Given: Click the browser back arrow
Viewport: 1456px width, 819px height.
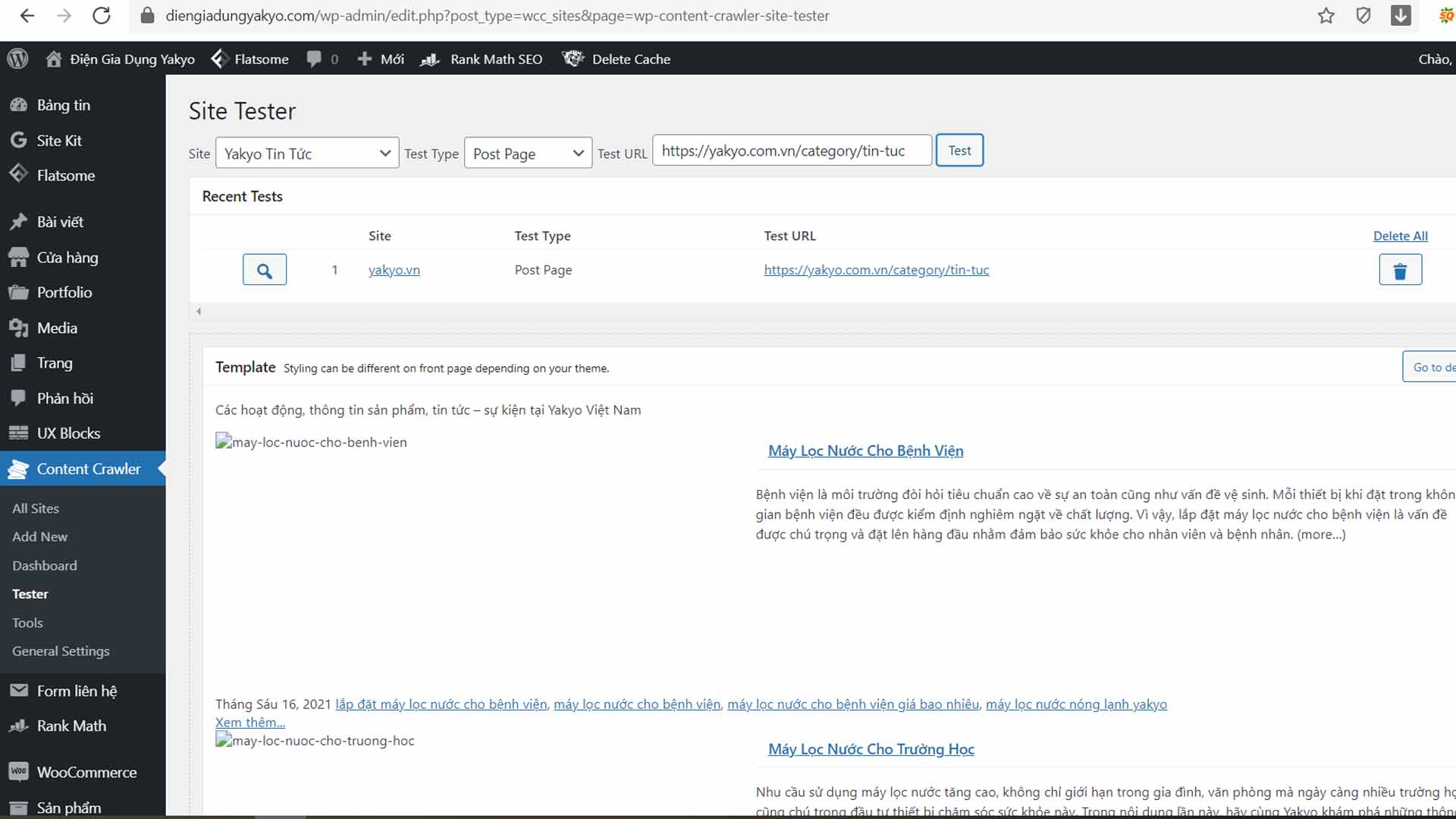Looking at the screenshot, I should [27, 16].
